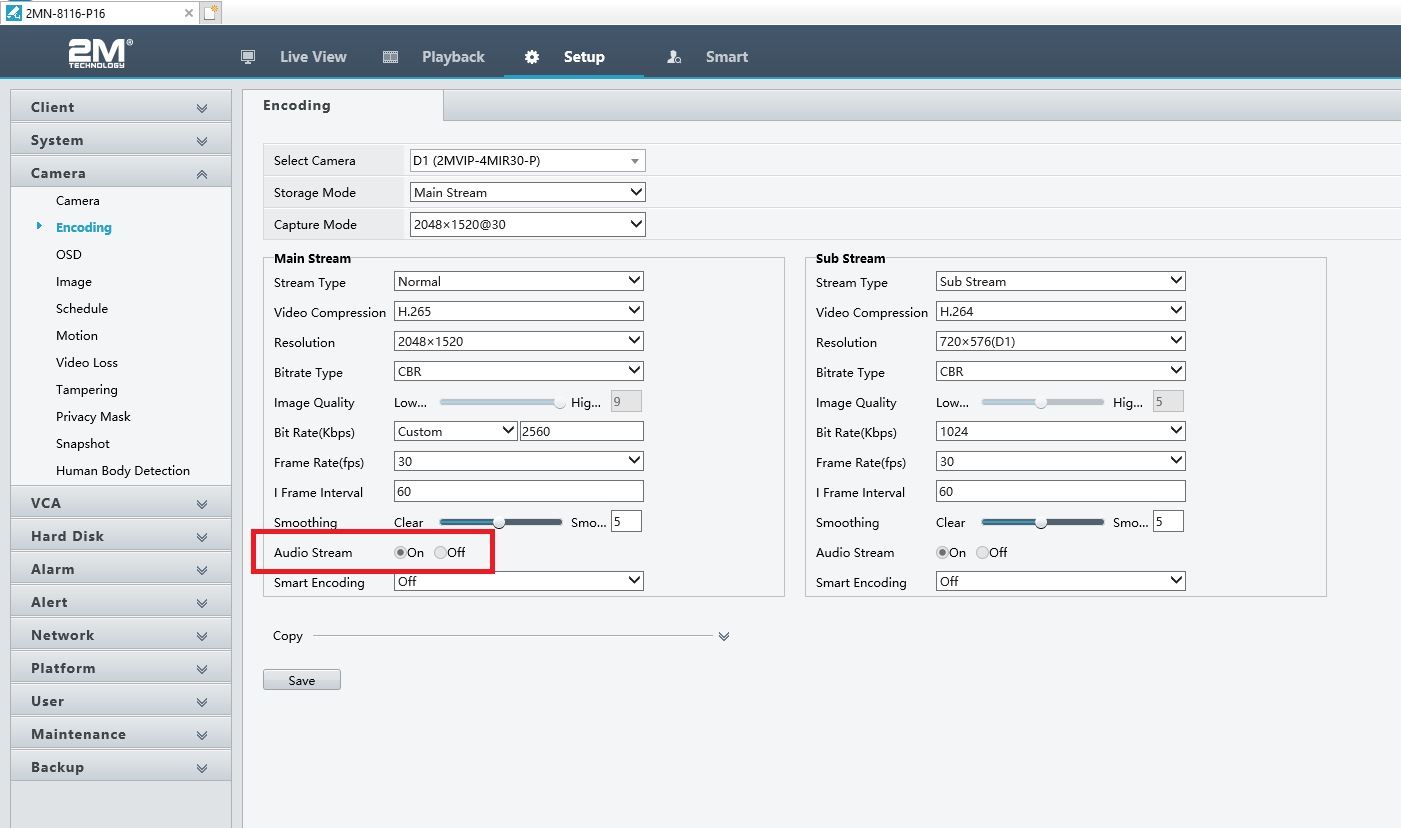This screenshot has height=828, width=1401.
Task: Click the Smart person-search icon
Action: [675, 57]
